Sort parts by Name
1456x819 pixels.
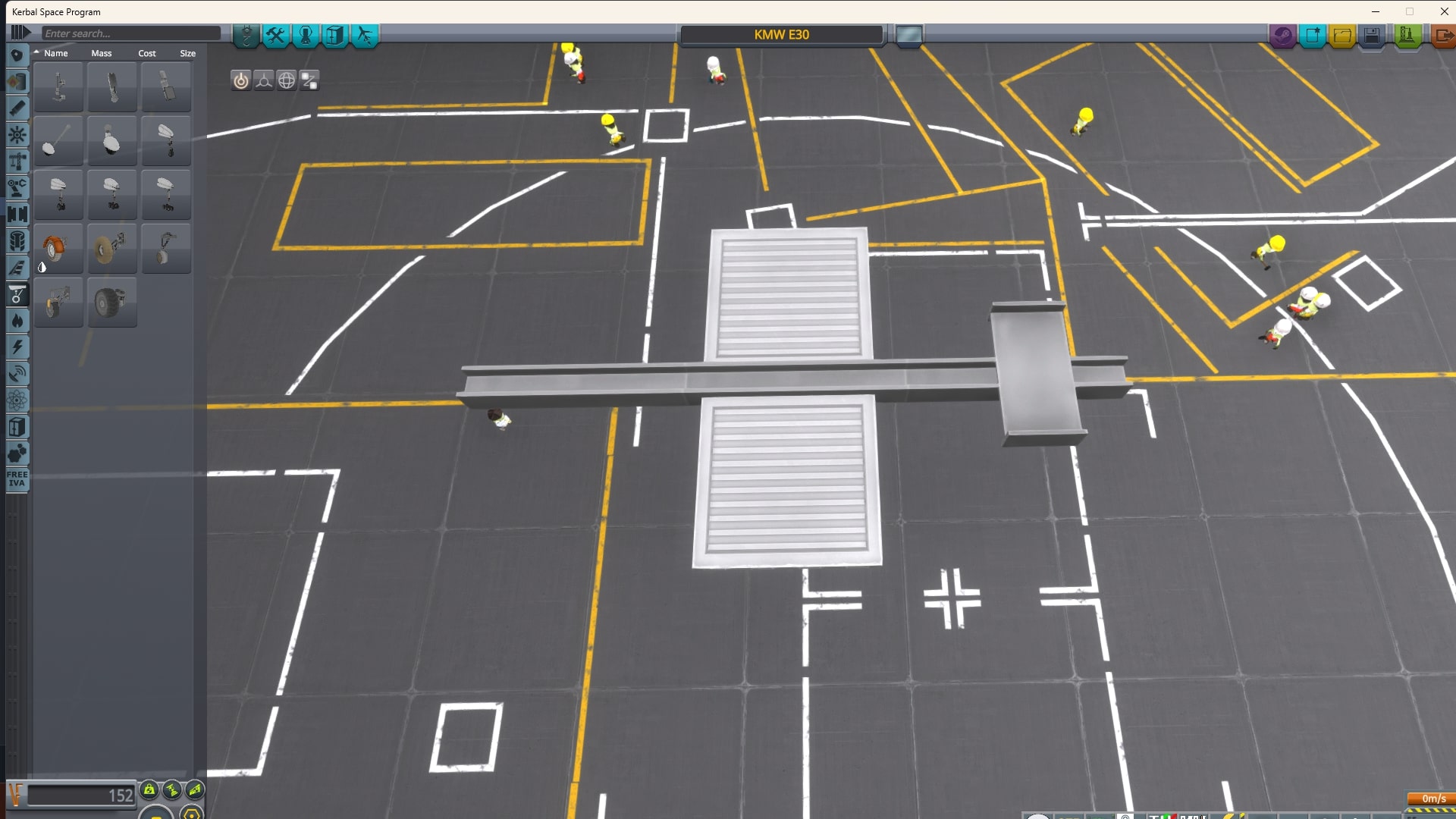point(55,53)
